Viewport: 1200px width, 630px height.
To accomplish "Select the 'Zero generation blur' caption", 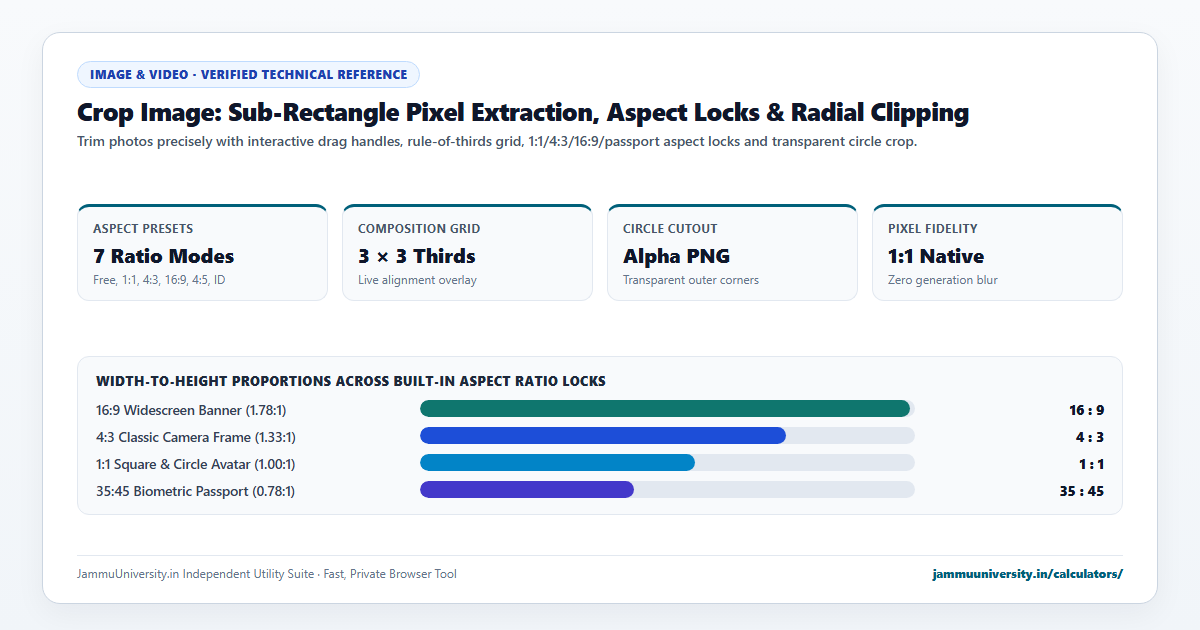I will pyautogui.click(x=943, y=280).
